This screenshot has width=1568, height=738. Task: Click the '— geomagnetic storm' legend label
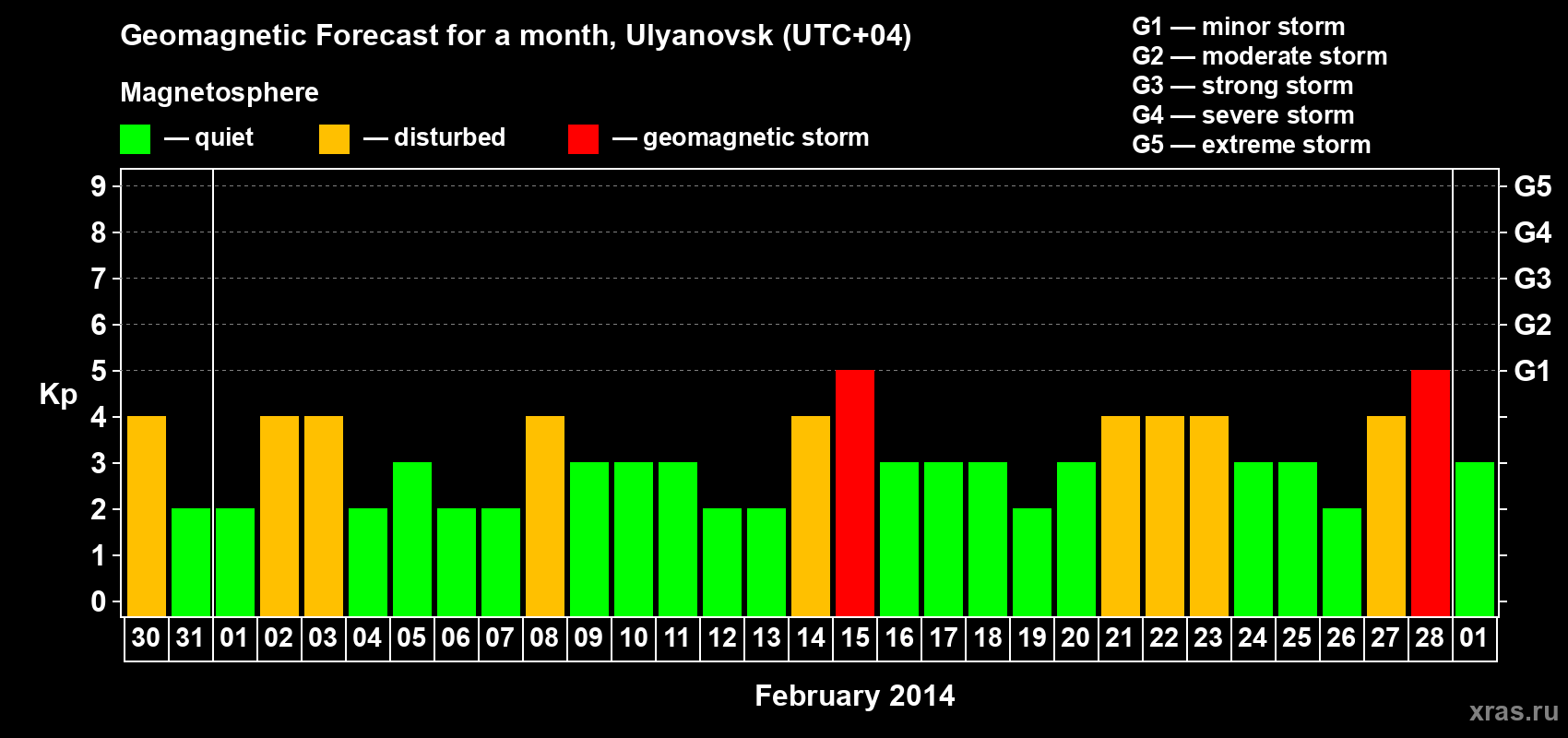(741, 138)
